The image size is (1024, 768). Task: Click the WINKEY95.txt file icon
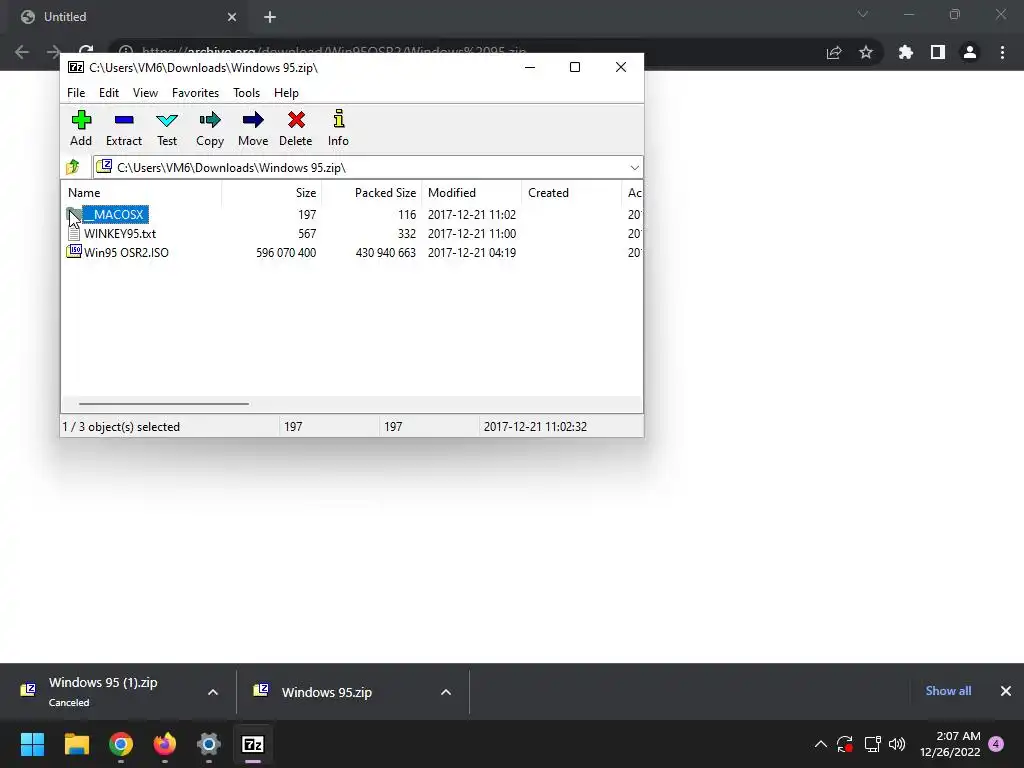point(74,233)
